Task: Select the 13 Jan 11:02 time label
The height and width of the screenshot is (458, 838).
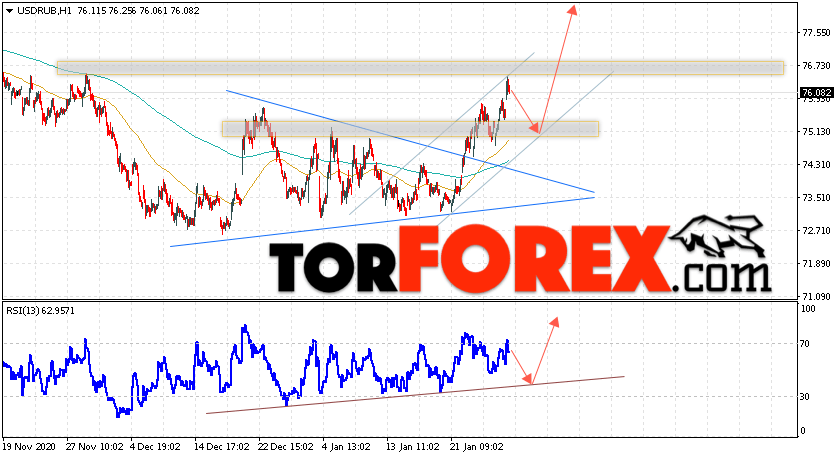Action: point(413,446)
